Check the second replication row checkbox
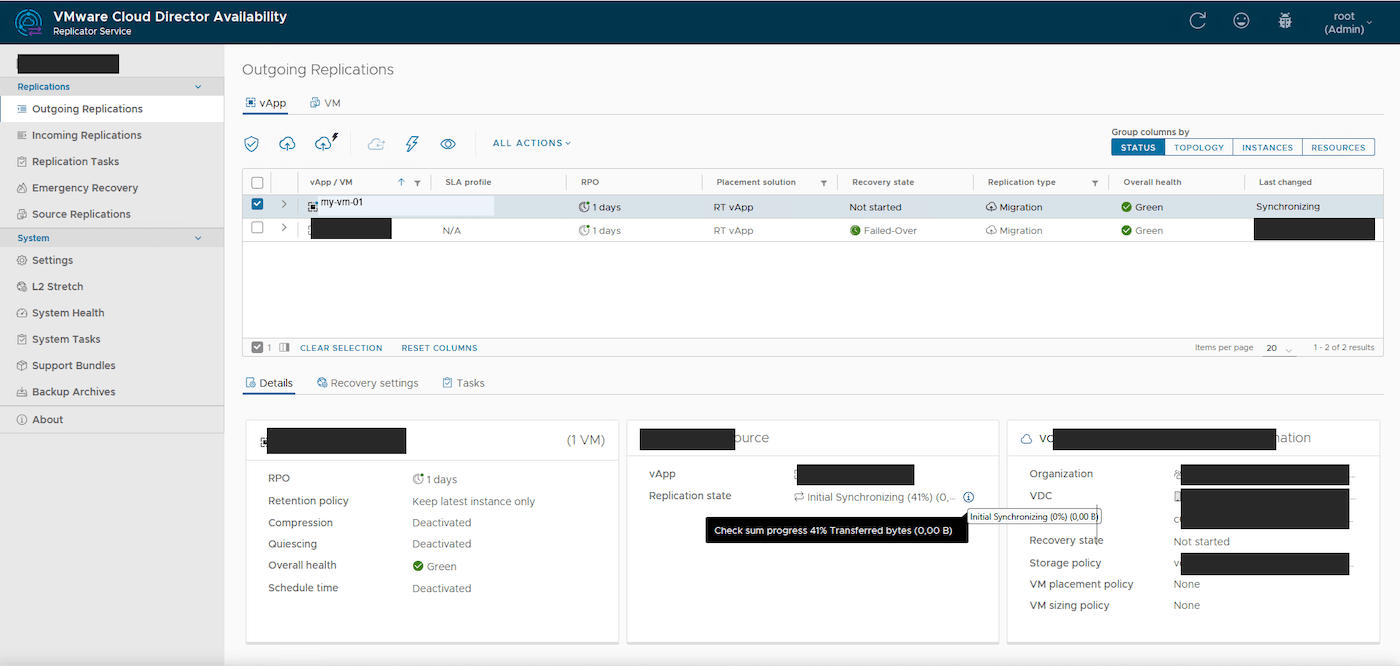1400x666 pixels. pos(257,228)
